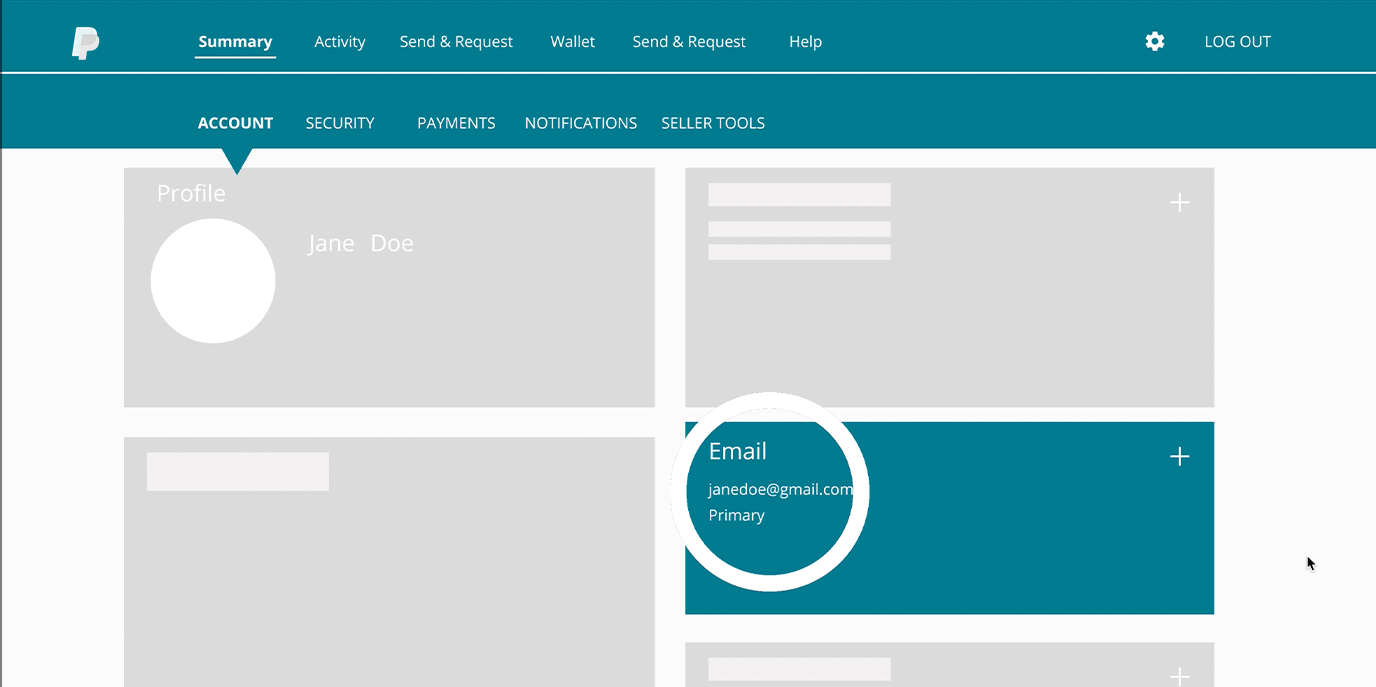Image resolution: width=1376 pixels, height=687 pixels.
Task: Open settings via the gear icon
Action: coord(1155,42)
